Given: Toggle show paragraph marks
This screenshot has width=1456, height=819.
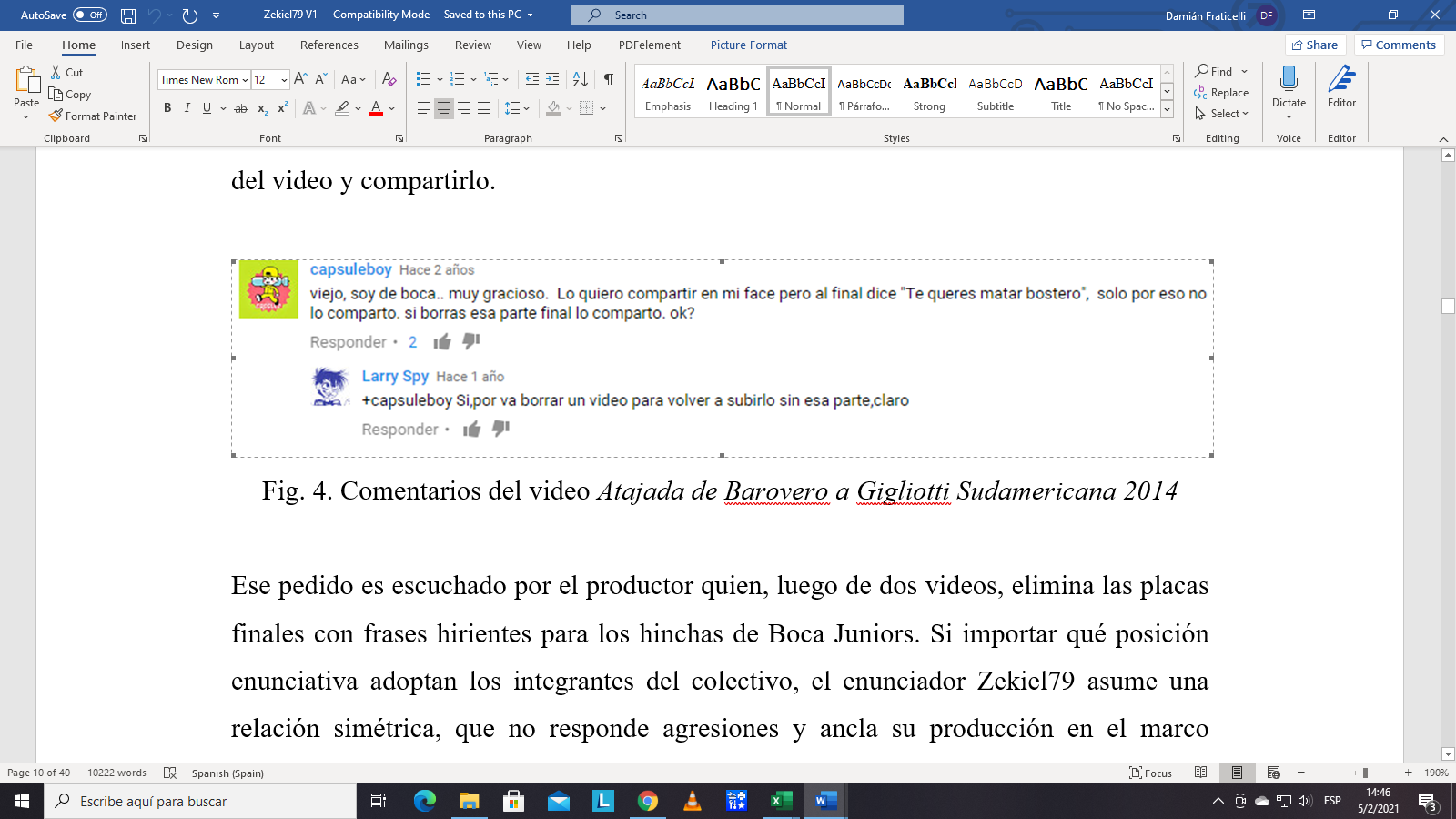Looking at the screenshot, I should click(x=609, y=79).
